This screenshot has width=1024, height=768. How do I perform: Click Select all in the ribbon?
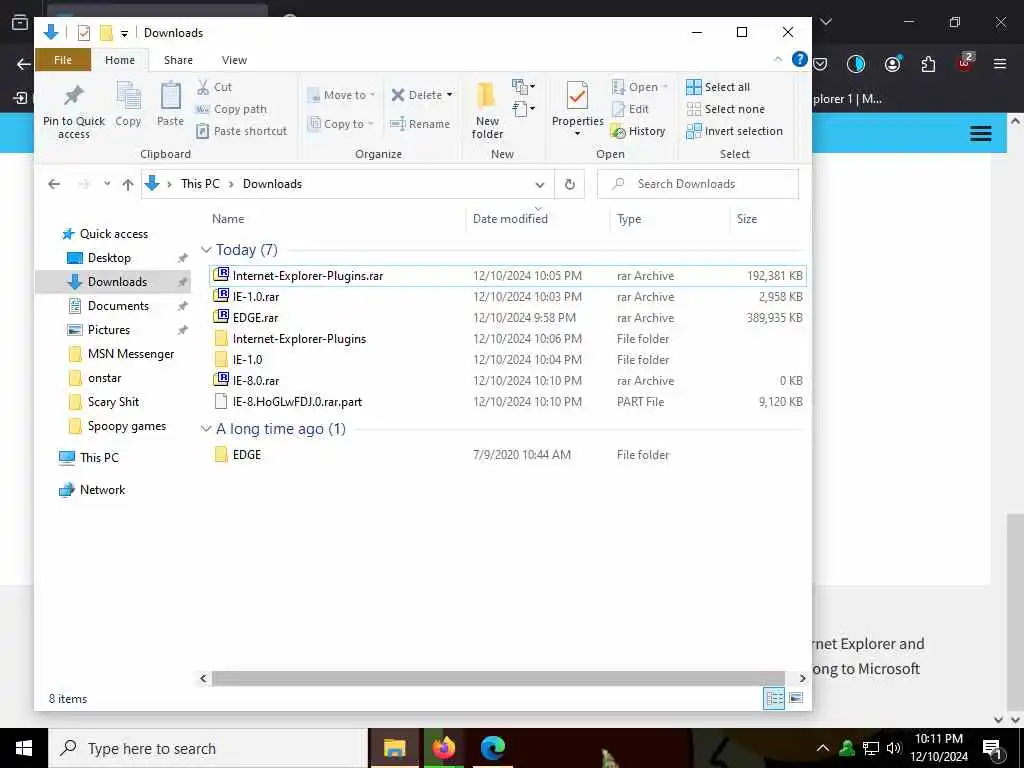[718, 87]
